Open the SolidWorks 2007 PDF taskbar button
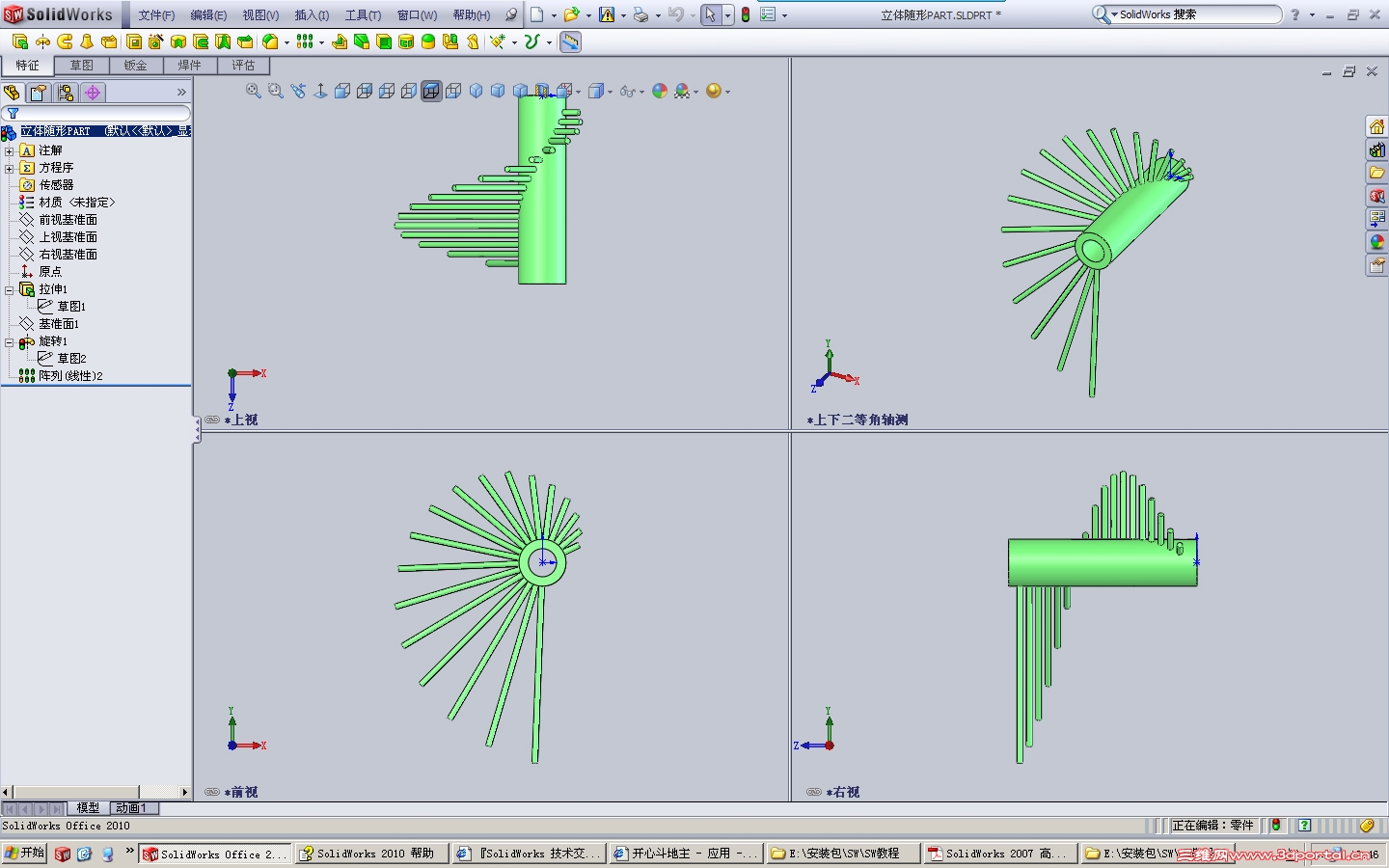1389x868 pixels. point(999,854)
